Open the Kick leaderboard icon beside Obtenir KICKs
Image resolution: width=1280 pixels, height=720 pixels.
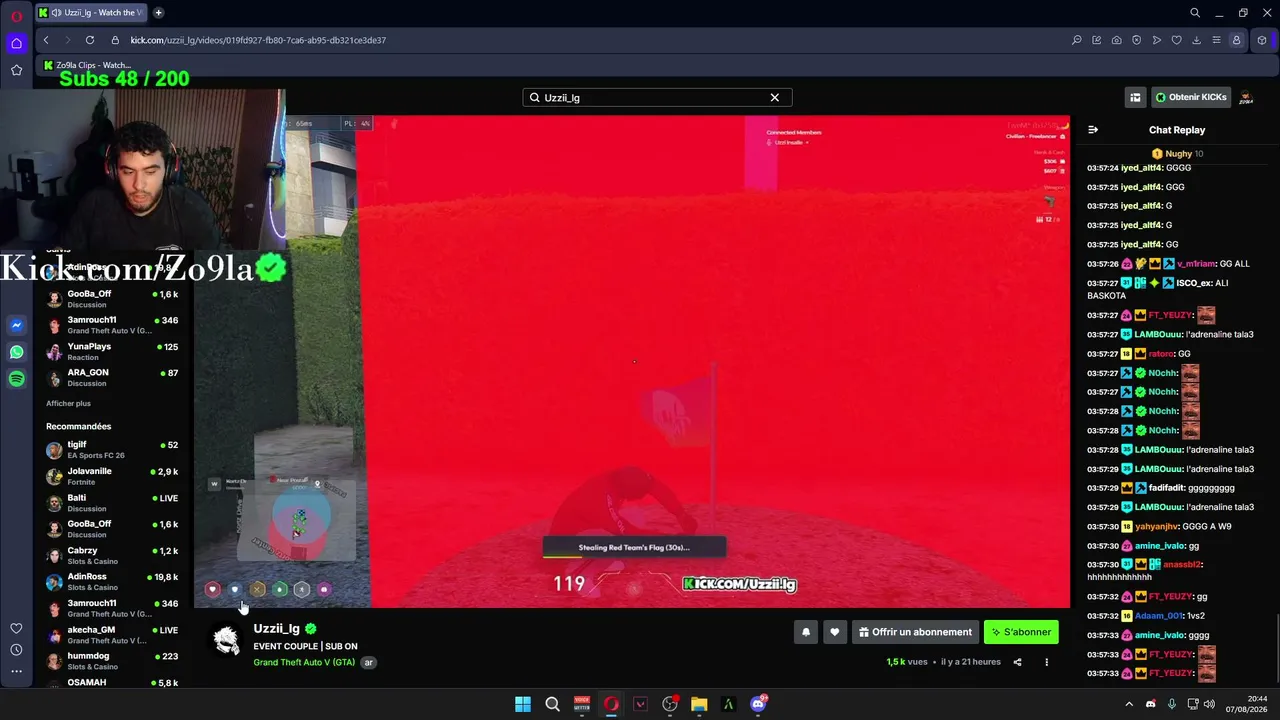1135,97
